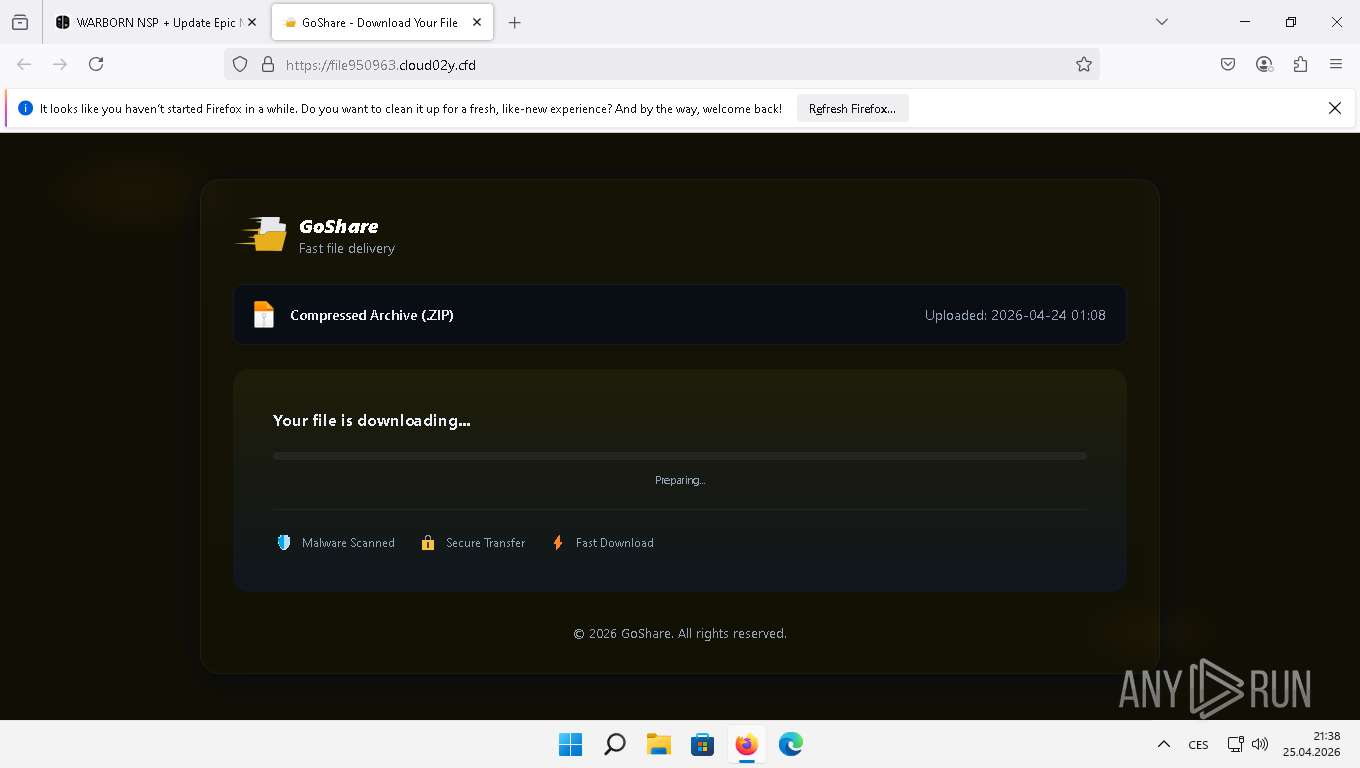1360x768 pixels.
Task: Click the Fast Download lightning icon
Action: pyautogui.click(x=558, y=543)
